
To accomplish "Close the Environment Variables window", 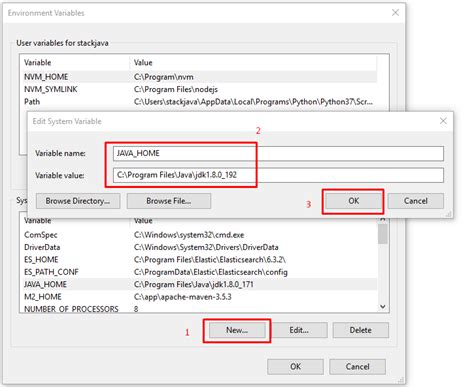I will click(395, 13).
